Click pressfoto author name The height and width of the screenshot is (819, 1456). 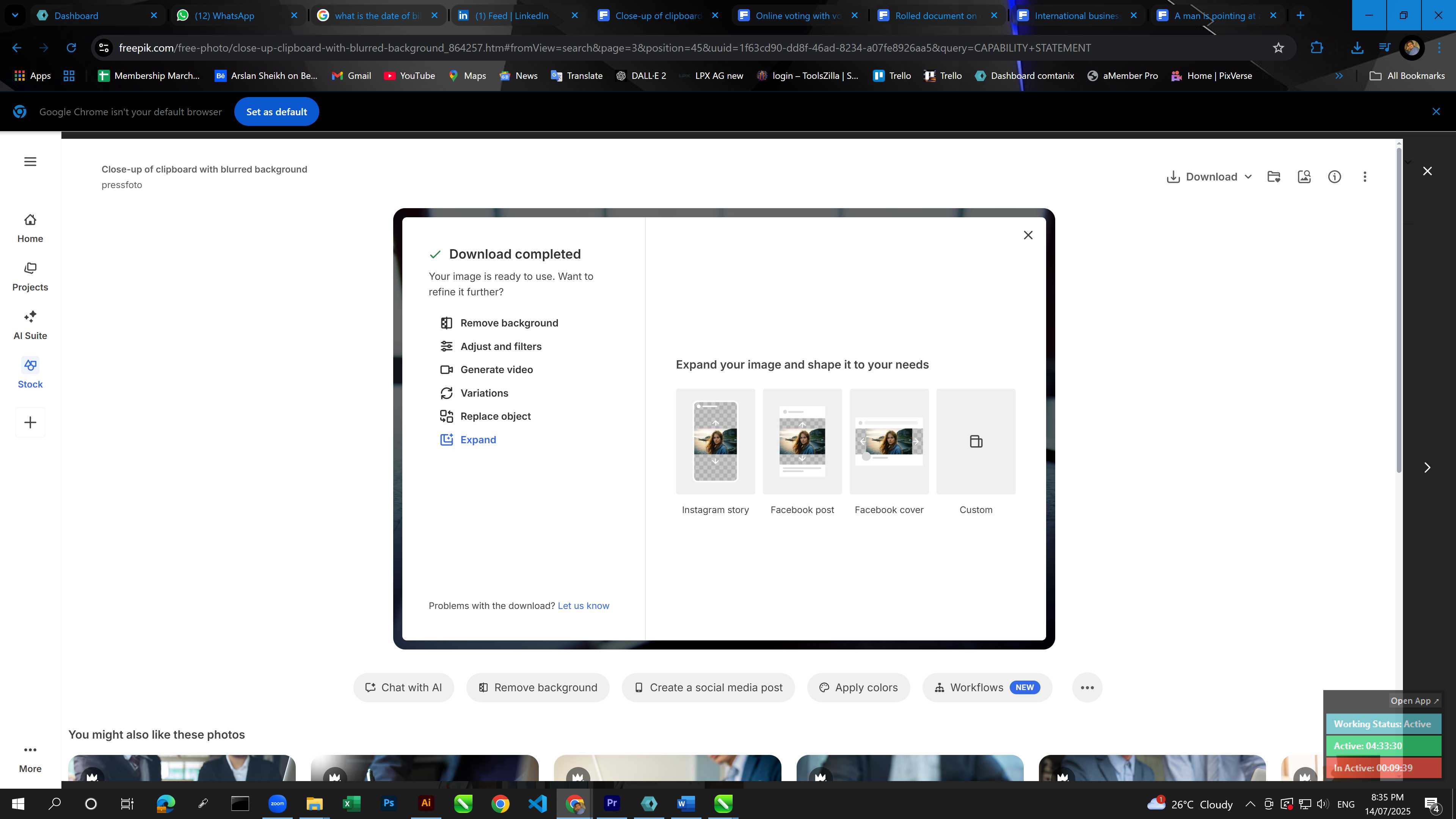pos(121,185)
